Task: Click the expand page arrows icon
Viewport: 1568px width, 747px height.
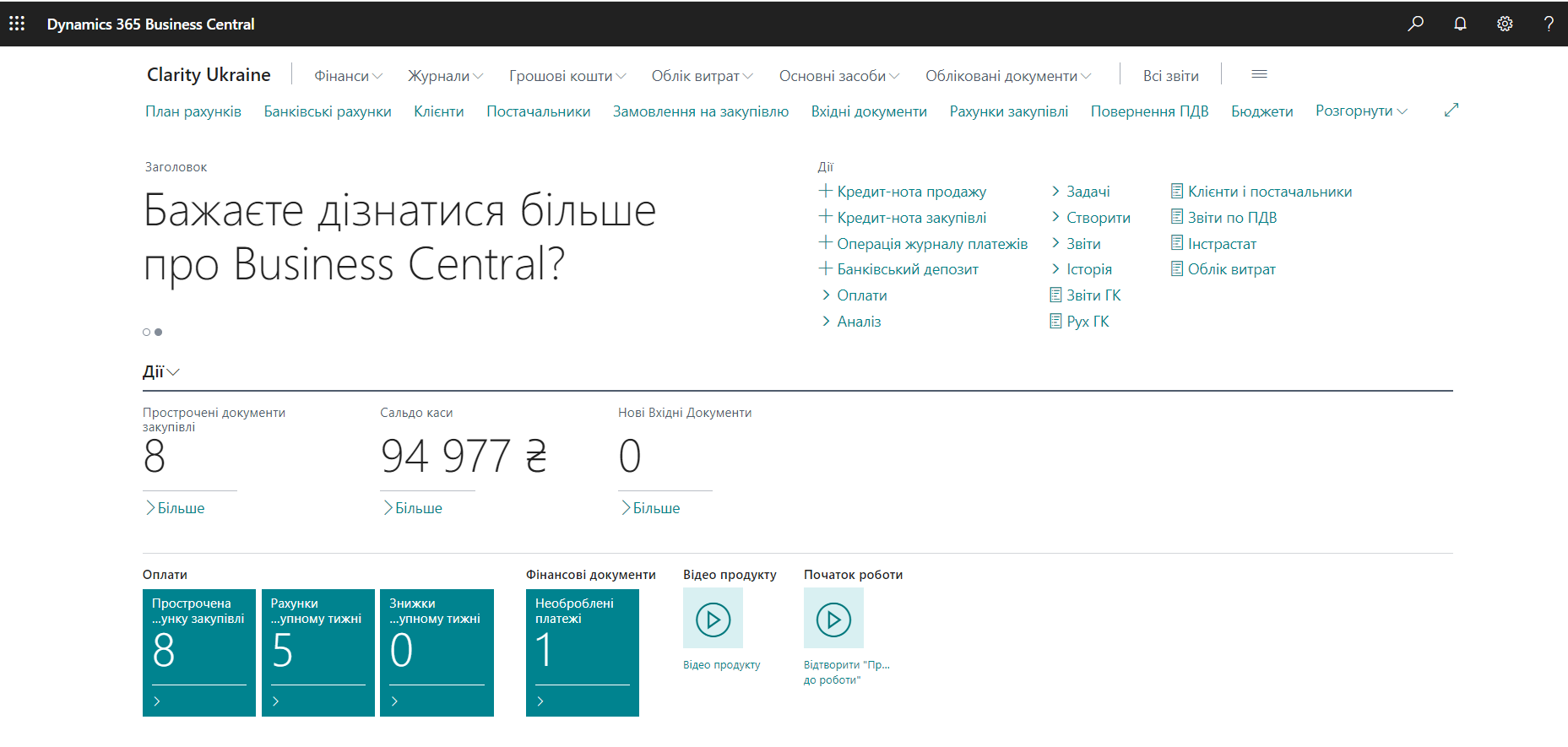Action: [1451, 111]
